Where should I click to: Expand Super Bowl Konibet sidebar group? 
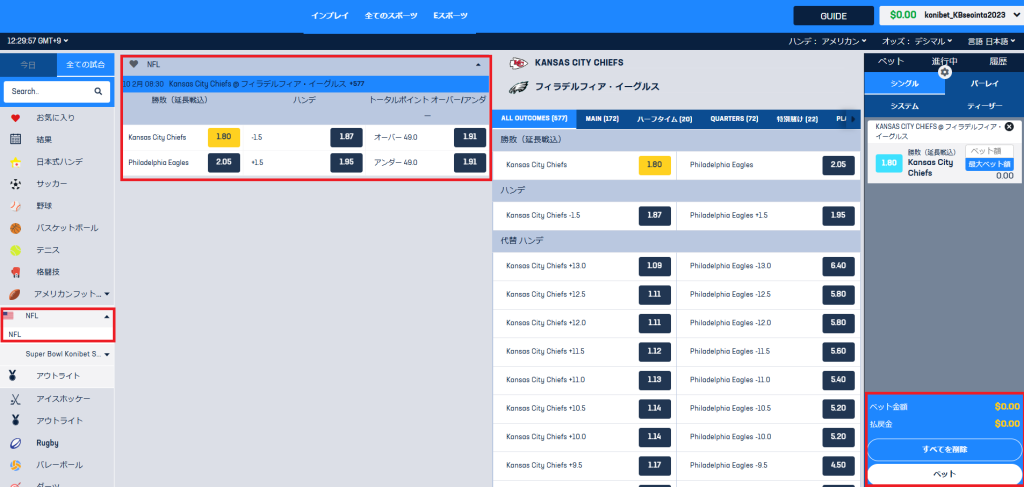(107, 354)
